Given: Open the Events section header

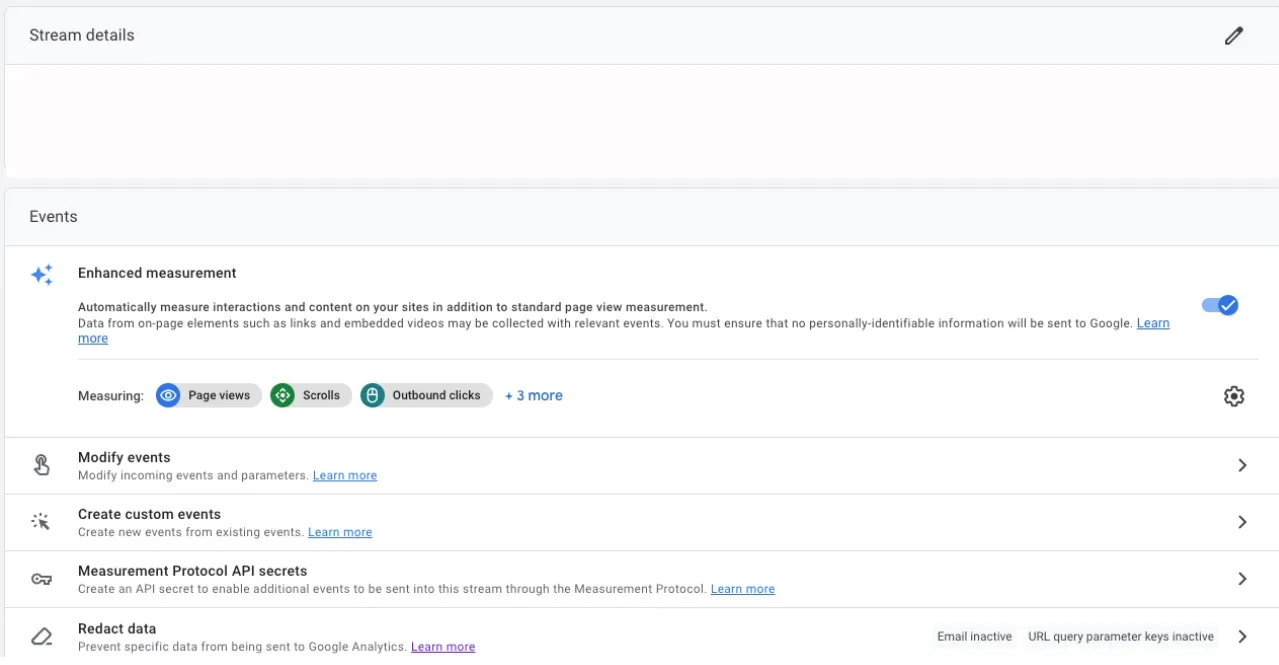Looking at the screenshot, I should pos(52,216).
